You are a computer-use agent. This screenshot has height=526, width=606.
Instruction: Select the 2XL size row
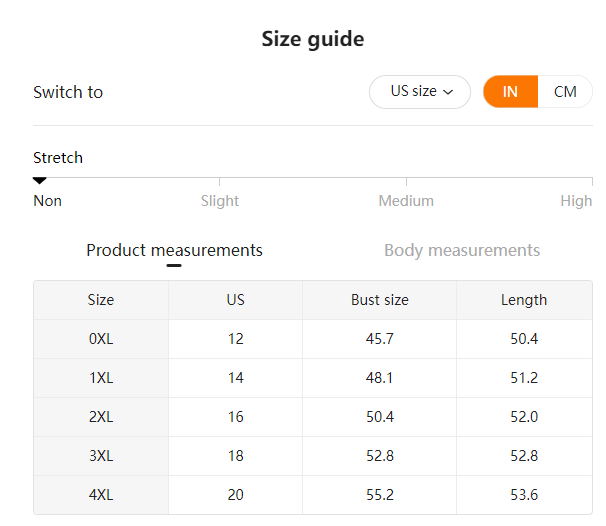(x=313, y=417)
